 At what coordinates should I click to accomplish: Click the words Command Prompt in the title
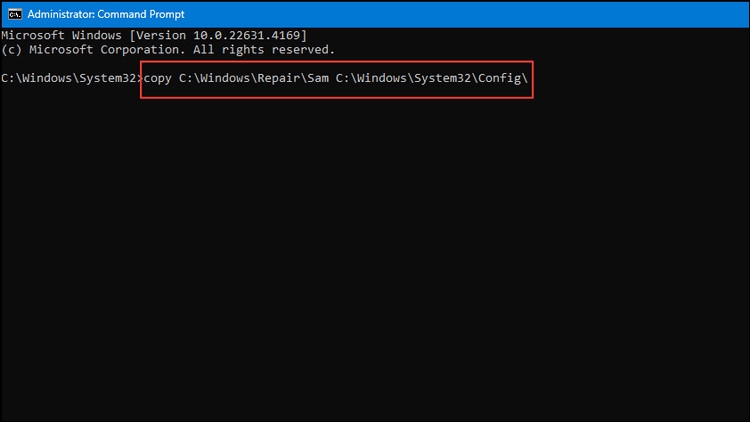point(141,14)
